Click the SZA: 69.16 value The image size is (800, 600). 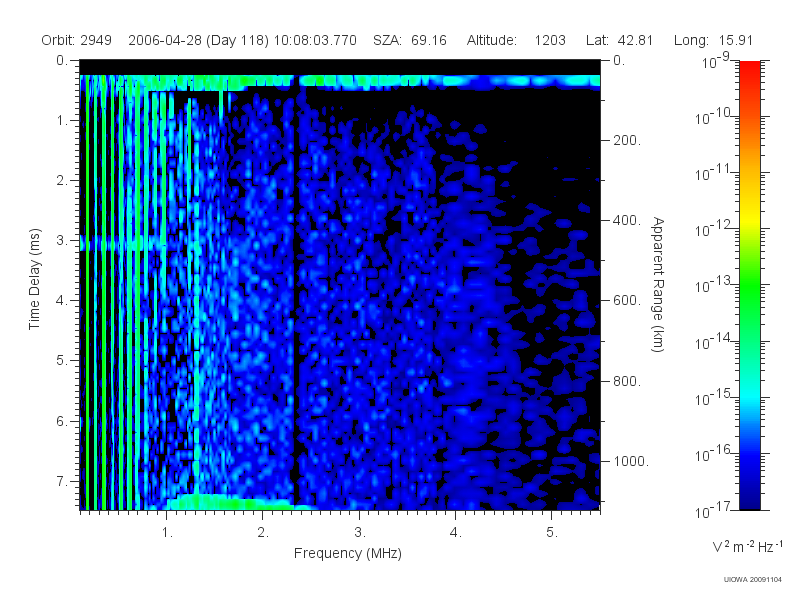[x=410, y=40]
